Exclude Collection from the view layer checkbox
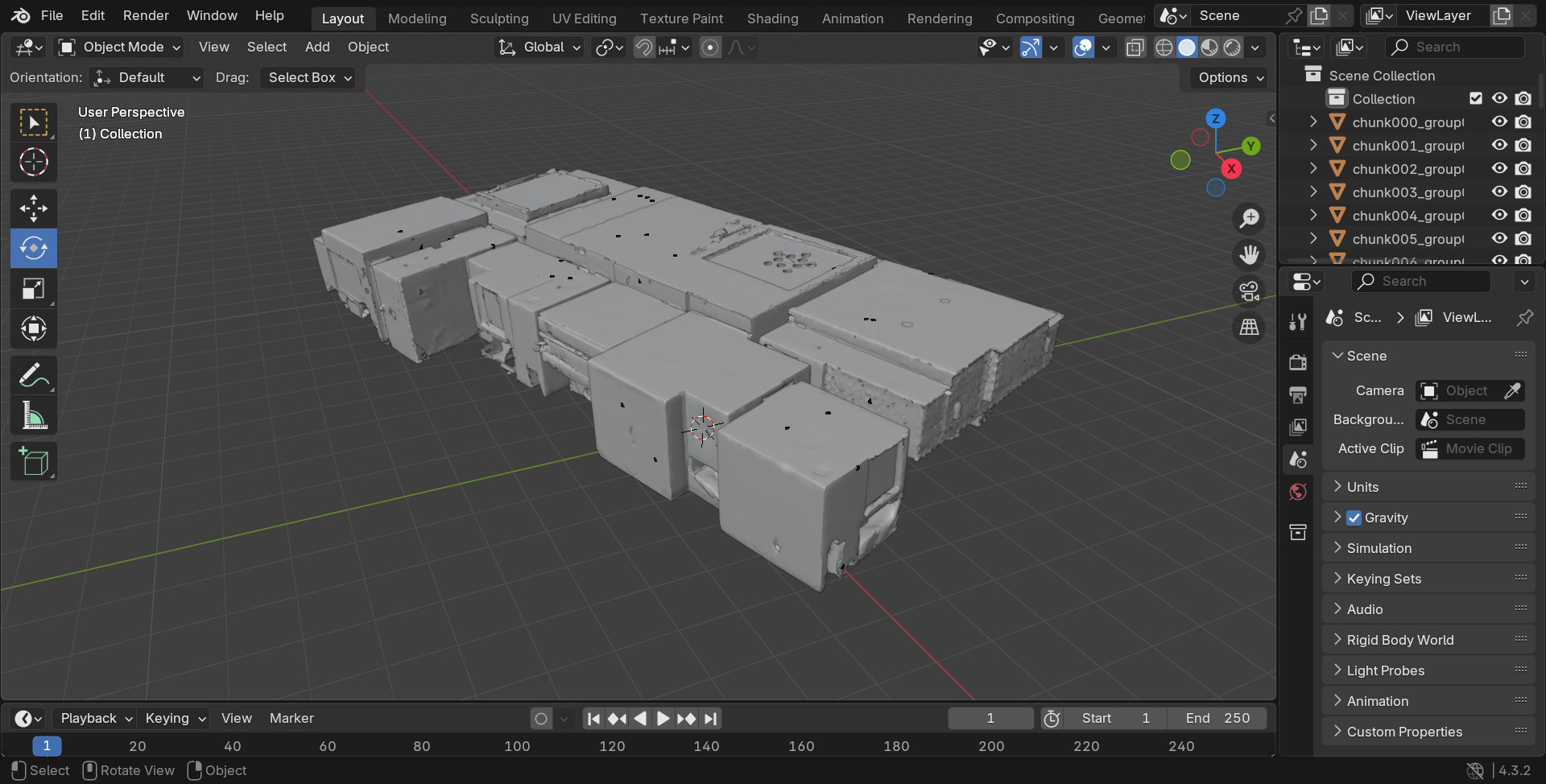 [x=1475, y=98]
